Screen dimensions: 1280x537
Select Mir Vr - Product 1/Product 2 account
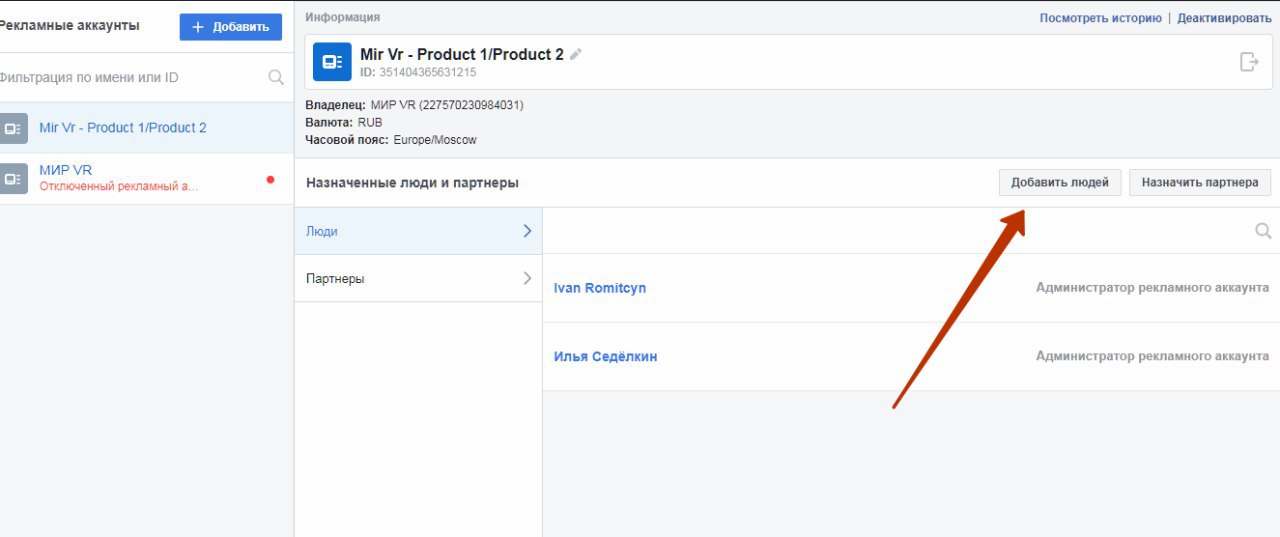147,128
